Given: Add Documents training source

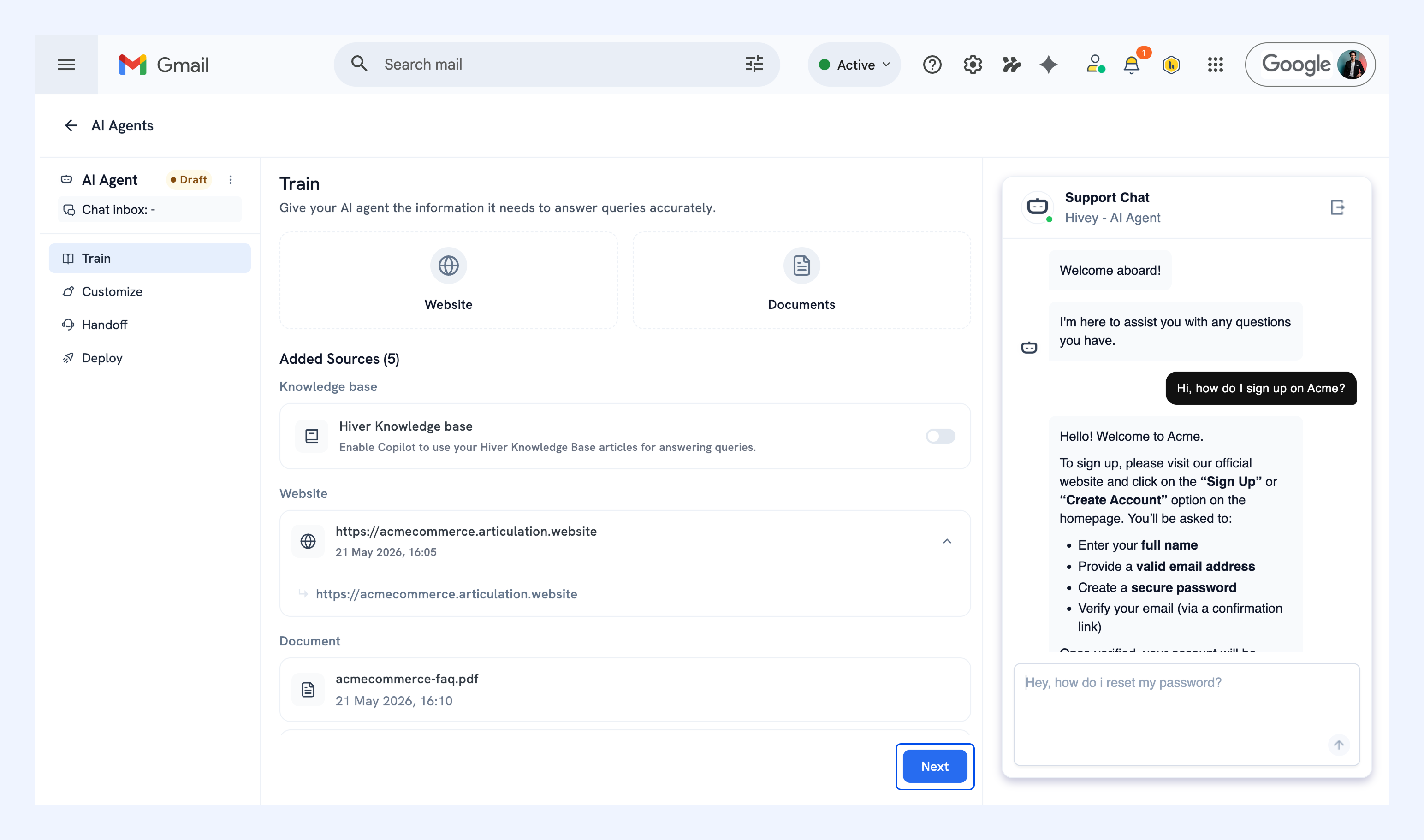Looking at the screenshot, I should 801,280.
